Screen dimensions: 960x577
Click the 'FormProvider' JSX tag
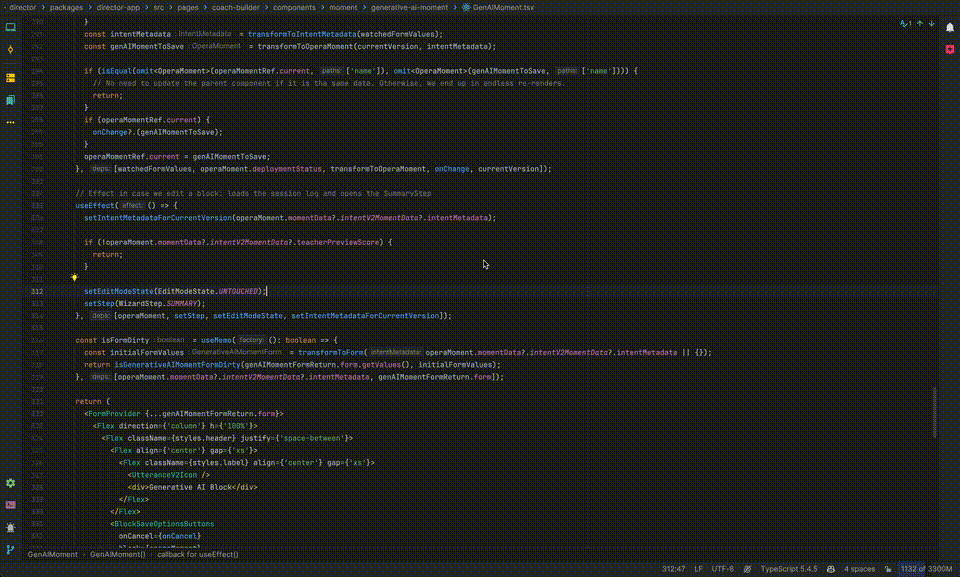pos(114,414)
